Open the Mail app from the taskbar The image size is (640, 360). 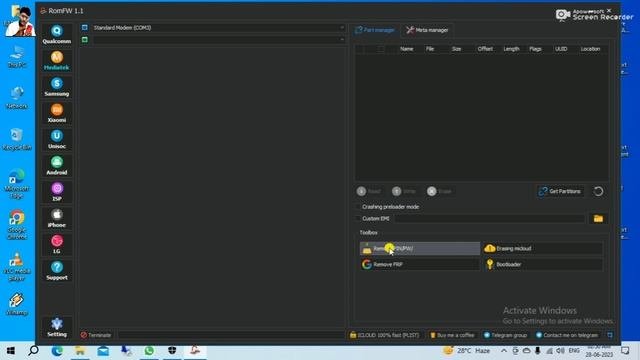103,351
